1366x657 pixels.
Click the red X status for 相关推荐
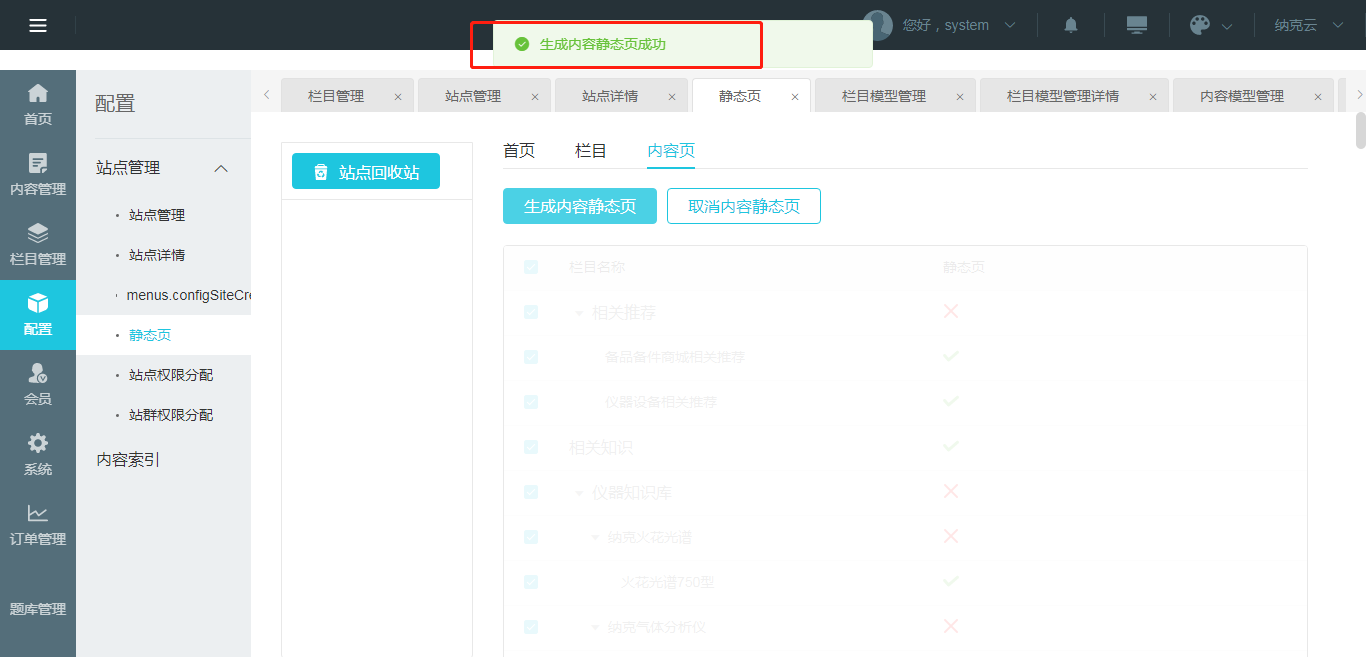click(x=951, y=312)
